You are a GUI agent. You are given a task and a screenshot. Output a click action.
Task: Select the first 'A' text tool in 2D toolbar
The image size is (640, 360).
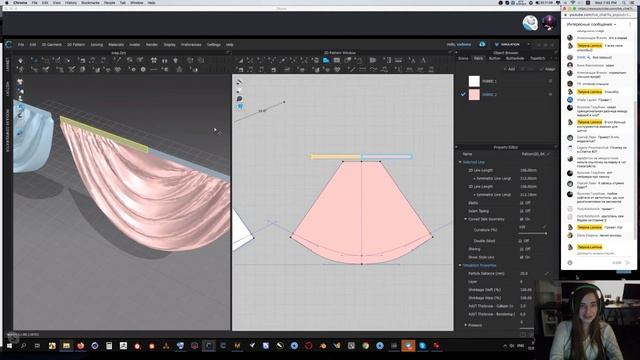pyautogui.click(x=413, y=60)
